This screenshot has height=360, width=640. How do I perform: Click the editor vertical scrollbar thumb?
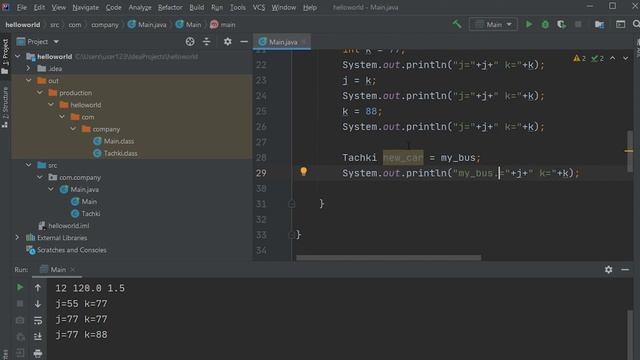pyautogui.click(x=630, y=151)
